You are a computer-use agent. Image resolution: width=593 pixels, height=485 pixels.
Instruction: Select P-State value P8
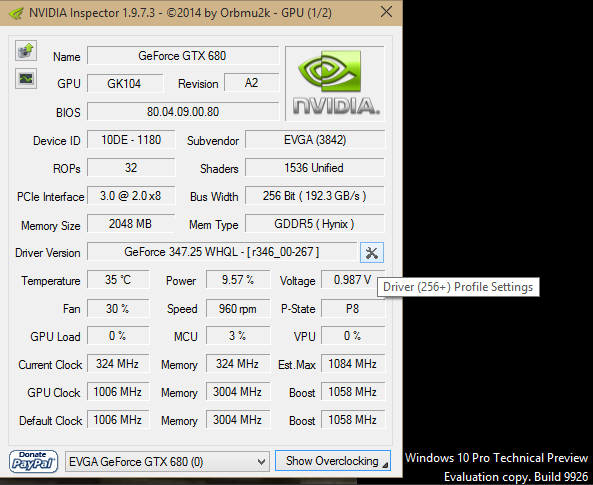tap(353, 308)
